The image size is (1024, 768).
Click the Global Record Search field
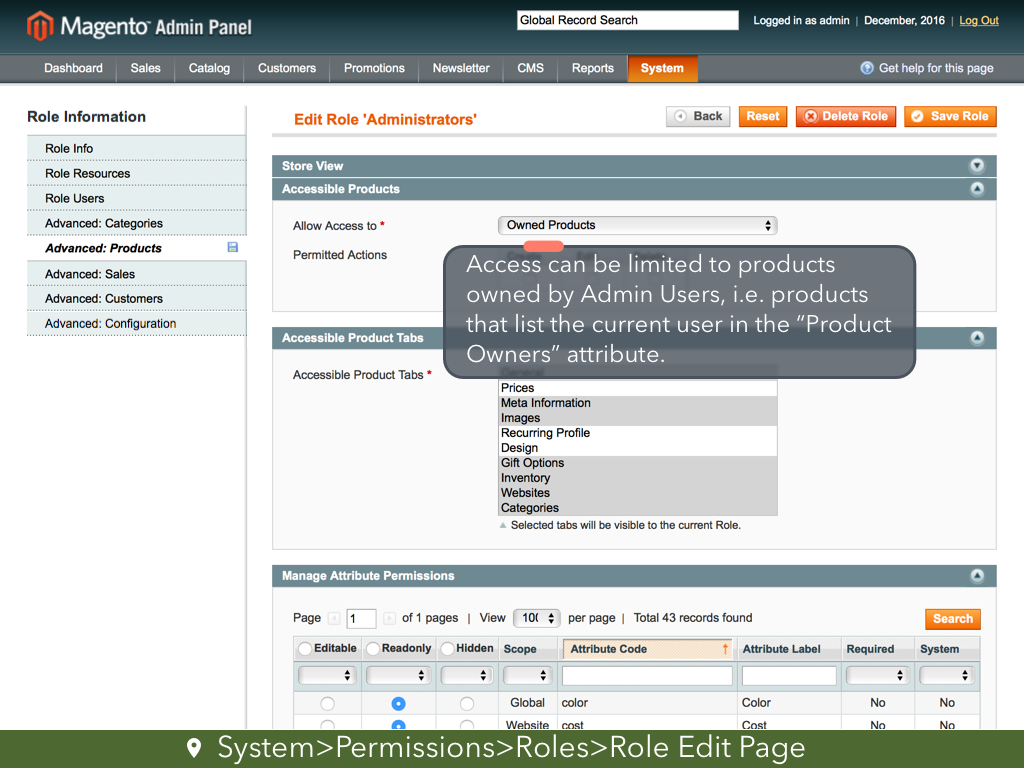click(627, 20)
